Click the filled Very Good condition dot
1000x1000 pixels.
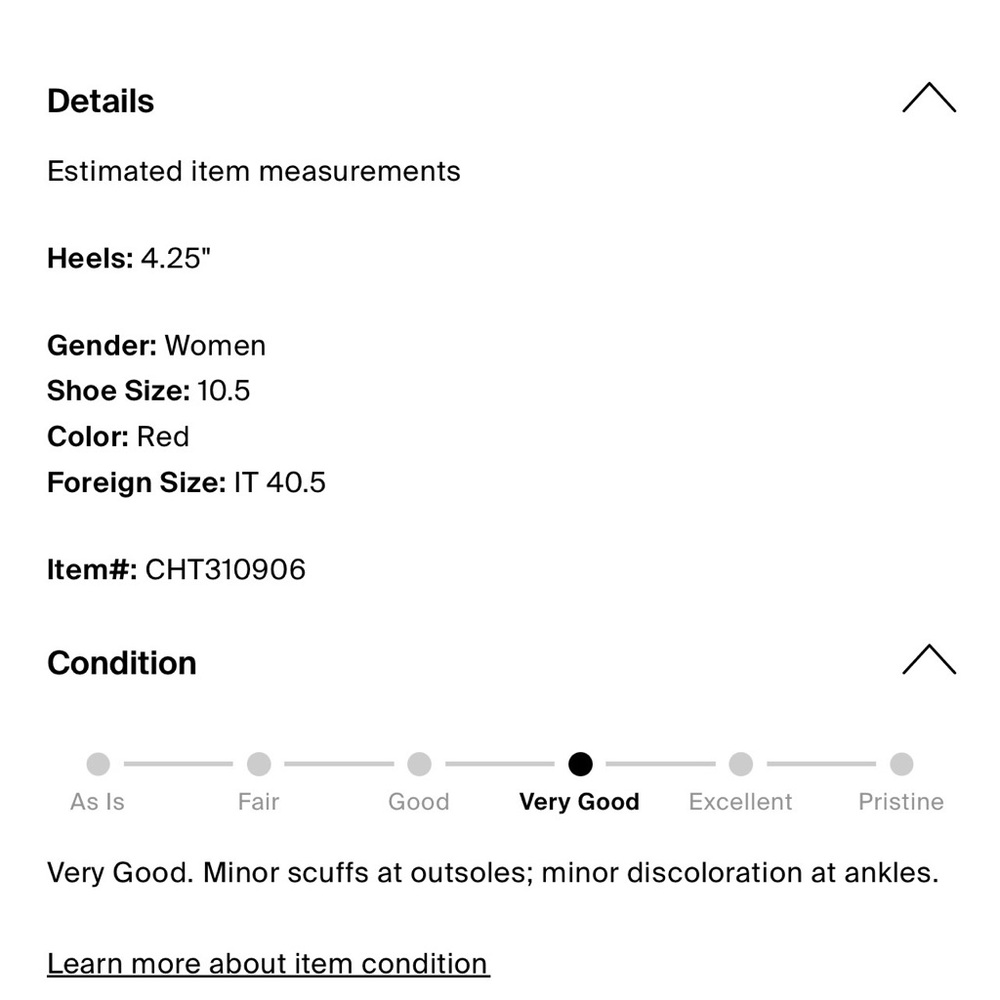580,763
